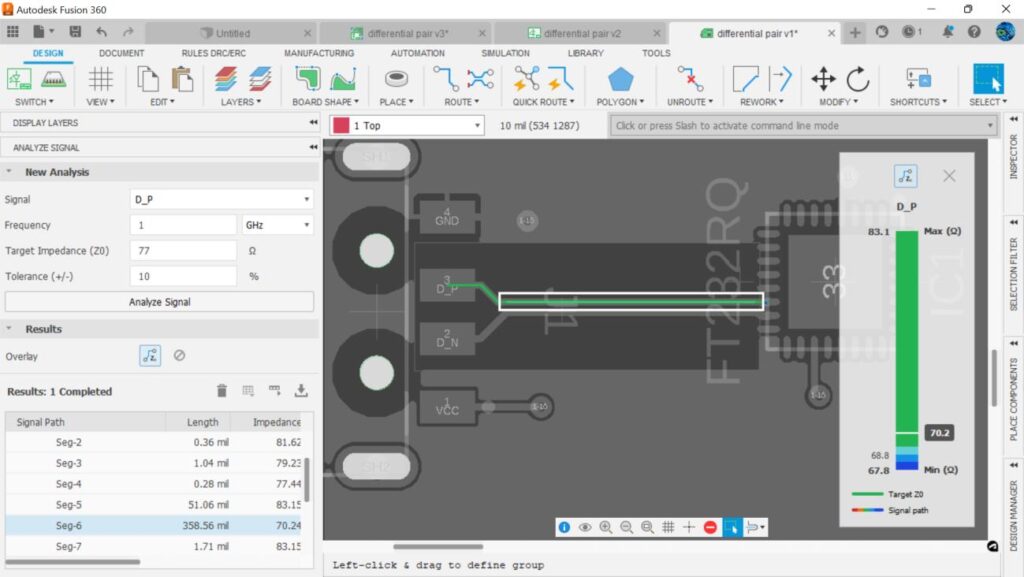The width and height of the screenshot is (1024, 577).
Task: Open the Manufacturing ribbon tab
Action: [318, 53]
